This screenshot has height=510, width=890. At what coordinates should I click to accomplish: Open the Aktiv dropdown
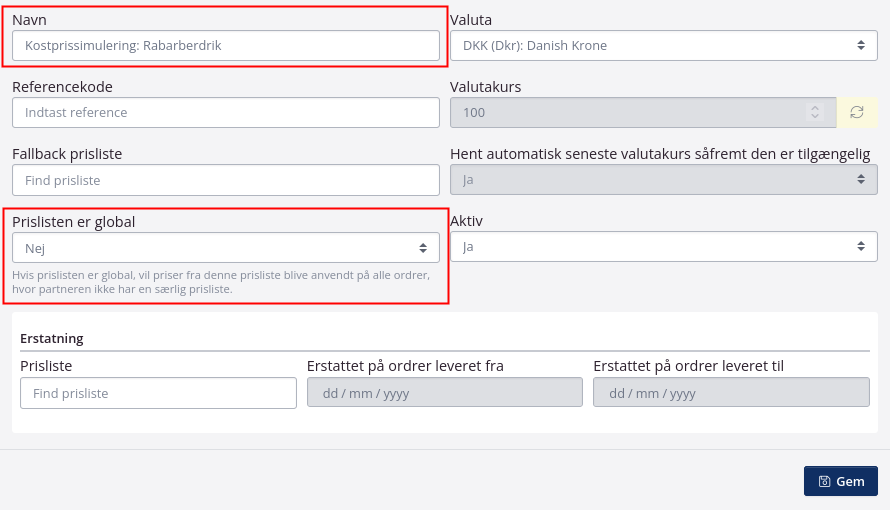coord(663,246)
